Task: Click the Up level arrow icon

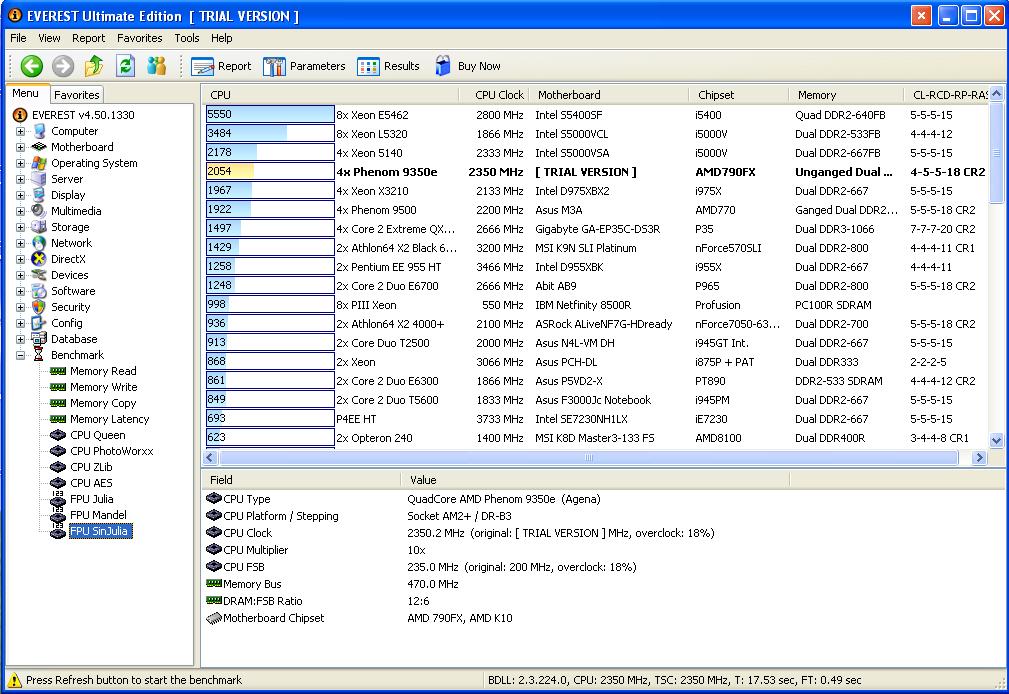Action: click(94, 66)
